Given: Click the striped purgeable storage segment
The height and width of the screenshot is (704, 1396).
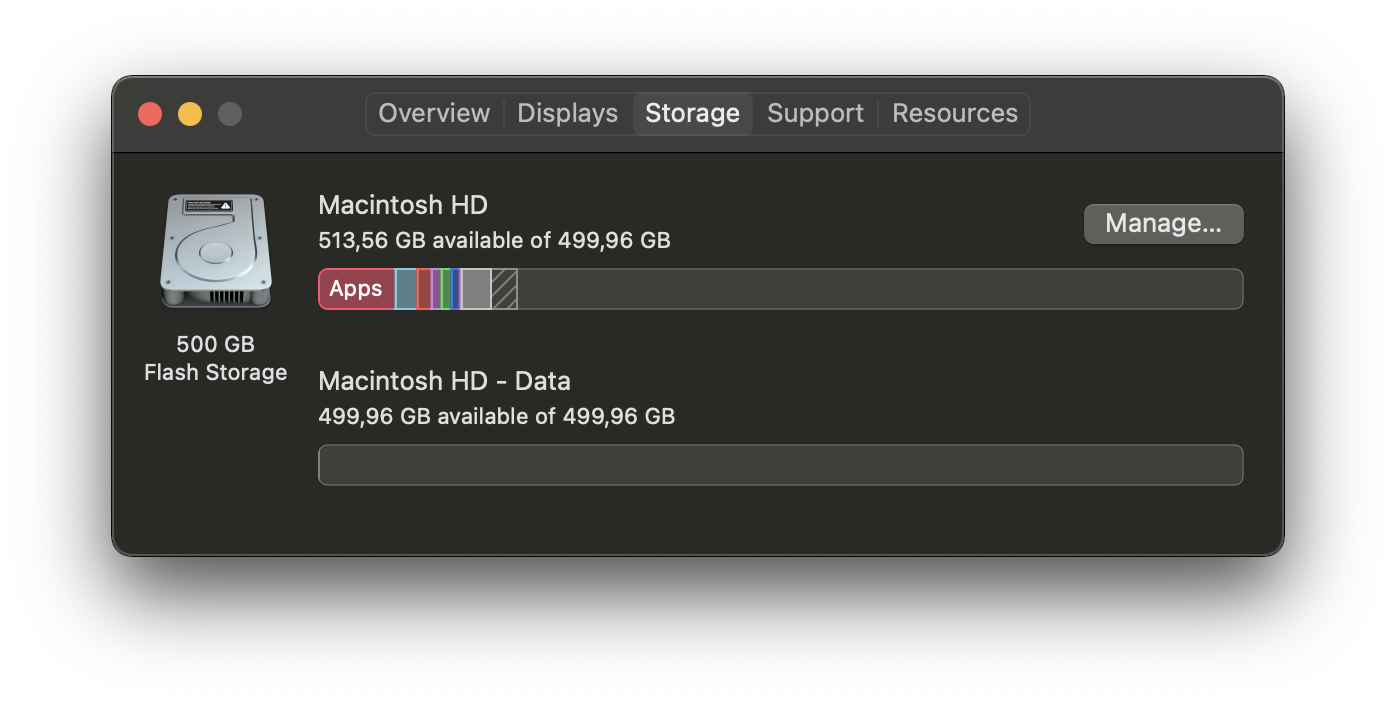Looking at the screenshot, I should click(504, 289).
